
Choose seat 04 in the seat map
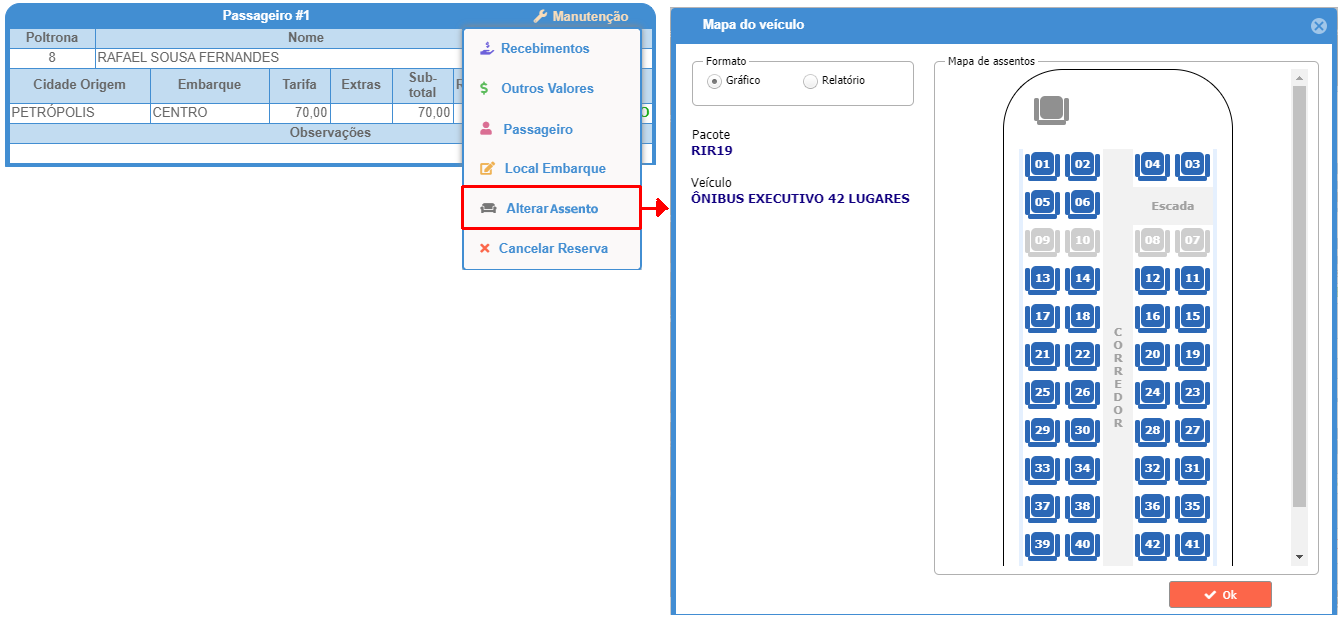coord(1152,165)
